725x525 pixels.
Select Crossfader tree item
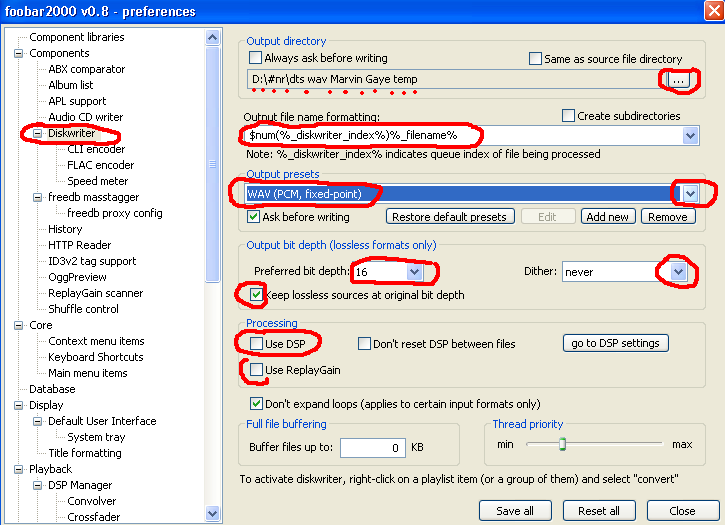[x=93, y=517]
